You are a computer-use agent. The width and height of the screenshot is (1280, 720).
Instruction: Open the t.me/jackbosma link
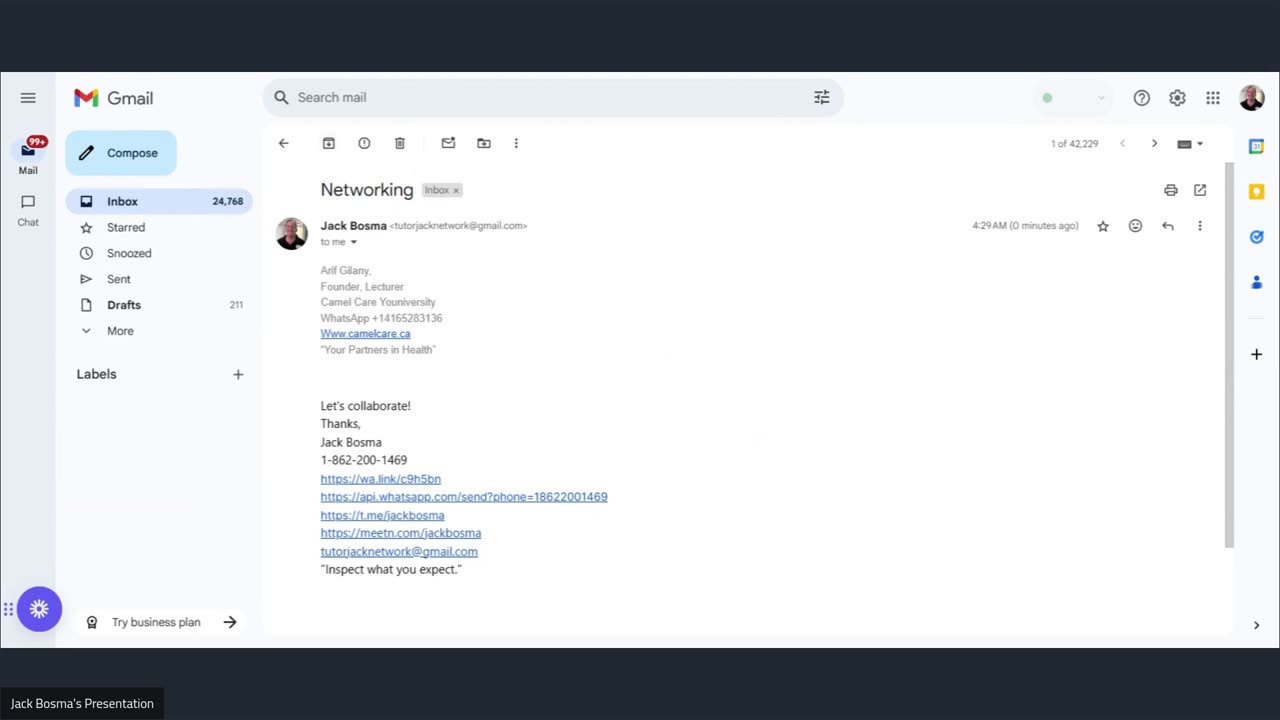point(382,515)
